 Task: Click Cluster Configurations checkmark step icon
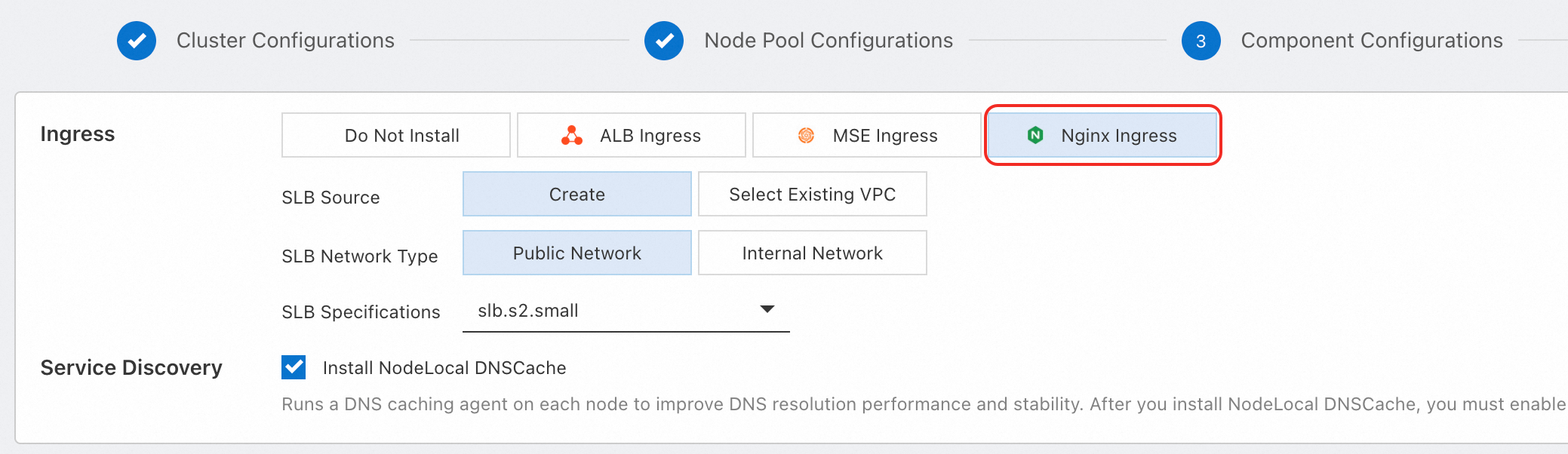pyautogui.click(x=137, y=41)
